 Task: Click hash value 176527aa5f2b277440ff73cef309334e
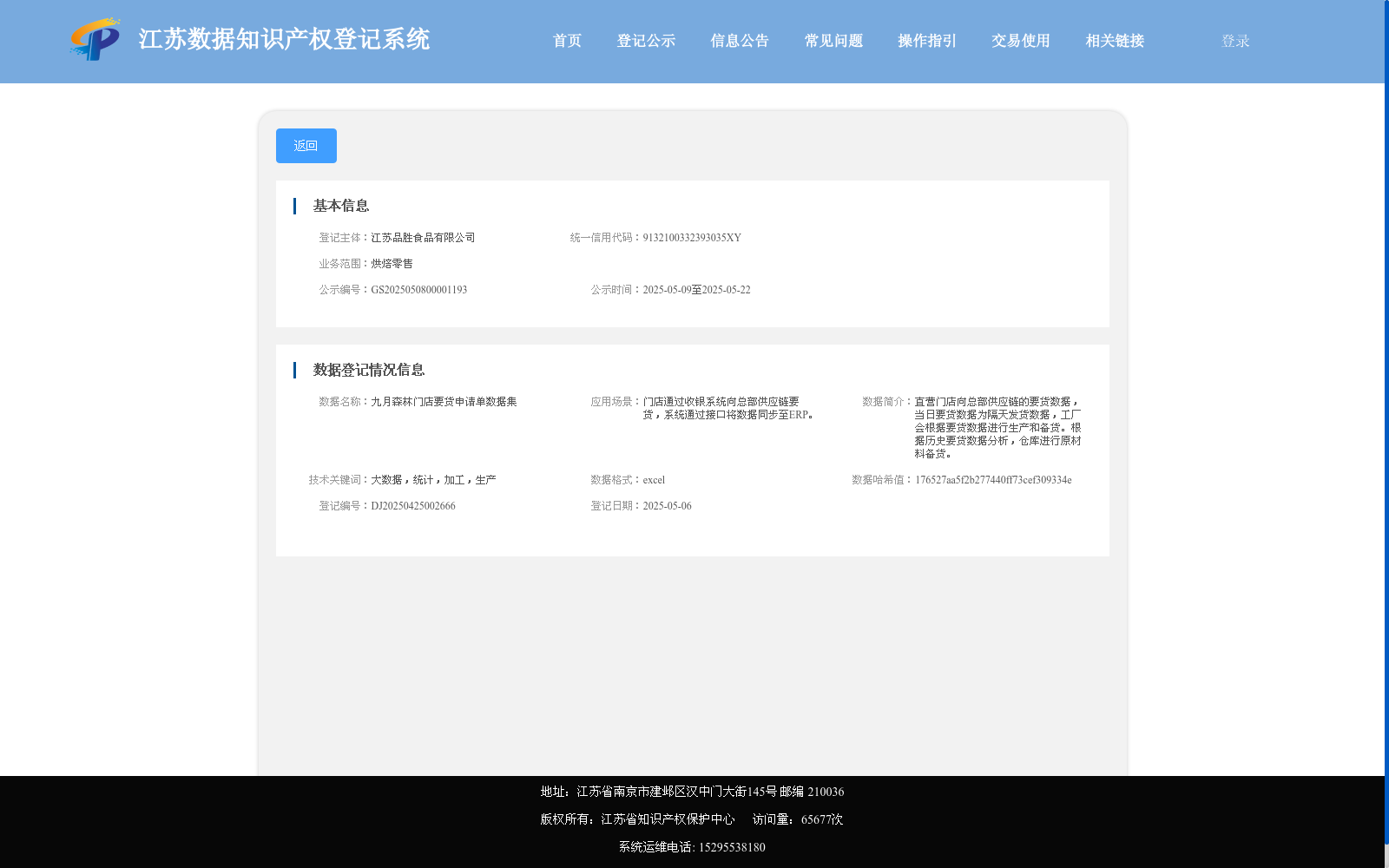tap(993, 480)
